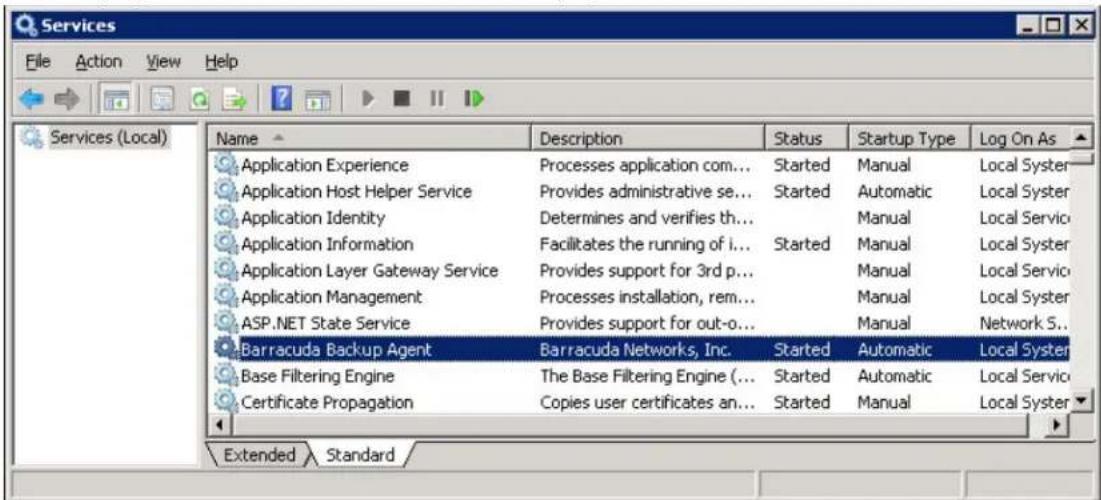Click Started status of Base Filtering Engine

[802, 376]
